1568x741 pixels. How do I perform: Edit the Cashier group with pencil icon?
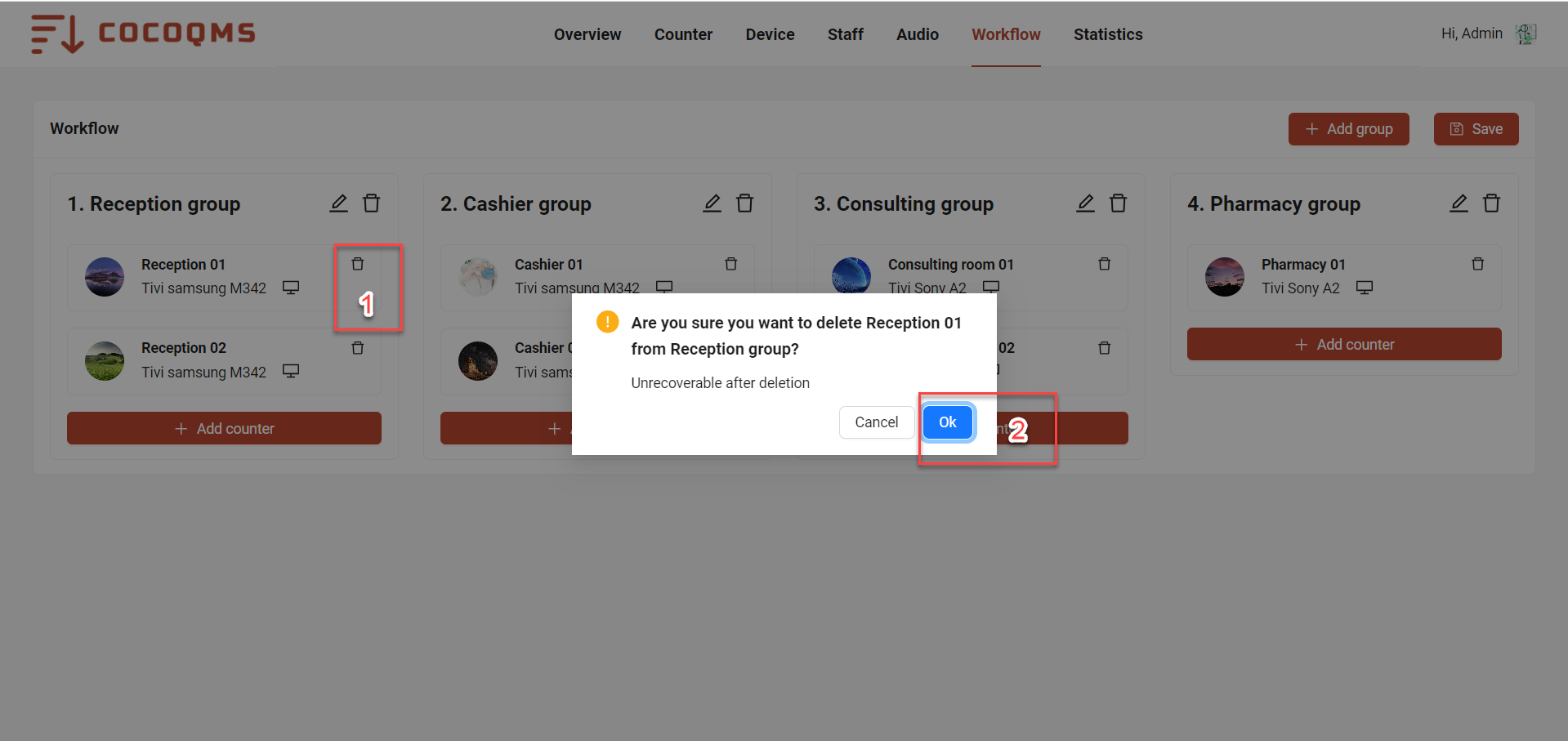click(712, 203)
